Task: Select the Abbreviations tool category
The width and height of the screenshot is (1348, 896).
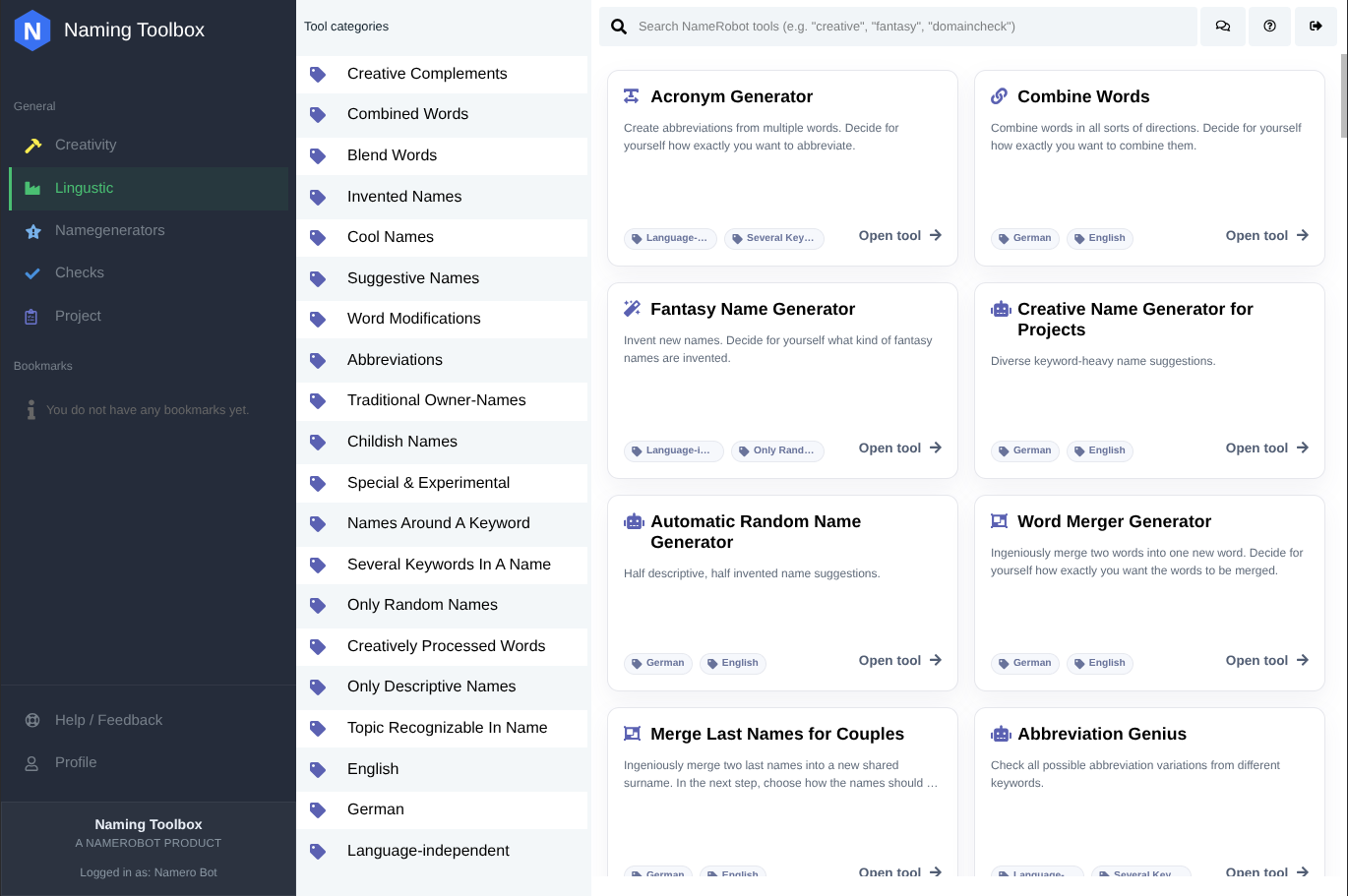Action: pos(395,360)
